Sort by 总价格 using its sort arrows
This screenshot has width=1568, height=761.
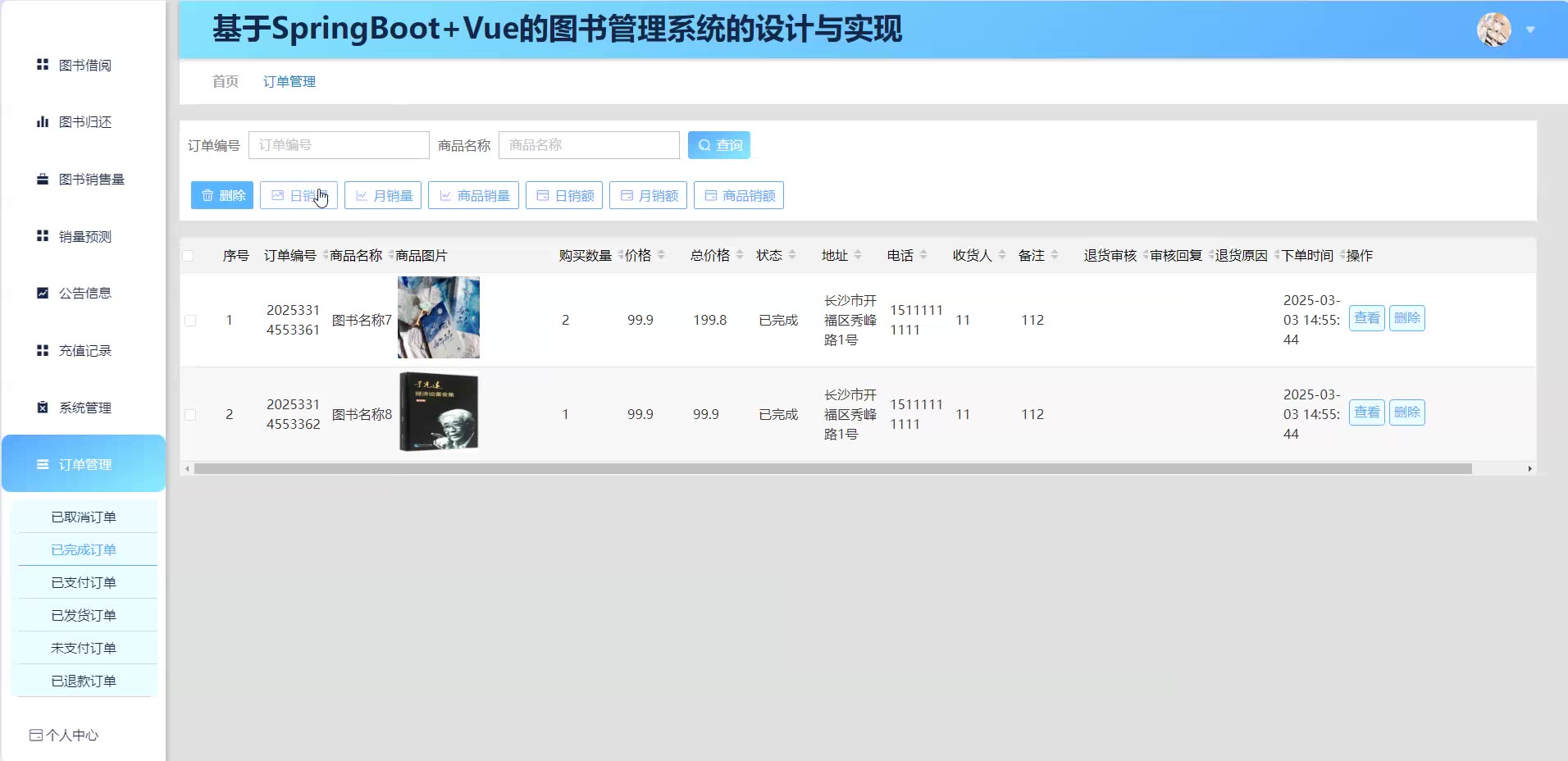tap(740, 255)
